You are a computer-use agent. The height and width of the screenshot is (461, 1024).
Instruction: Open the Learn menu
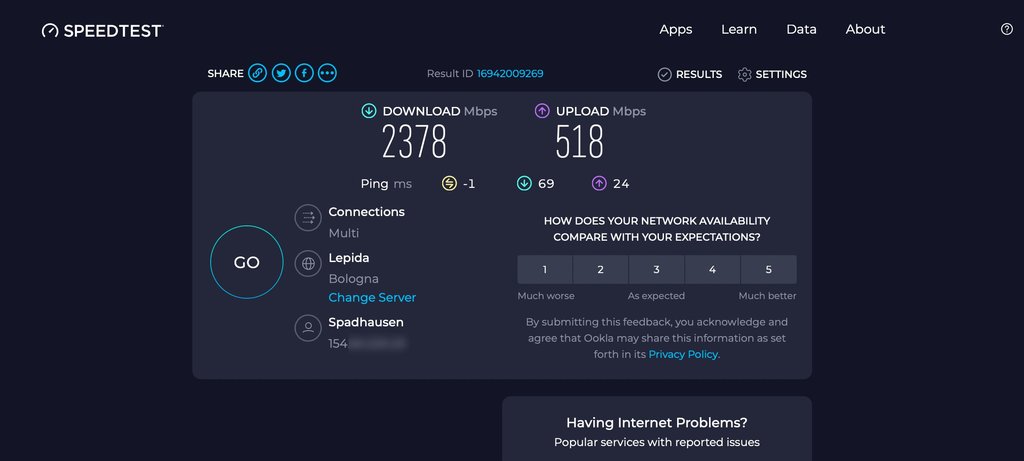pyautogui.click(x=739, y=29)
